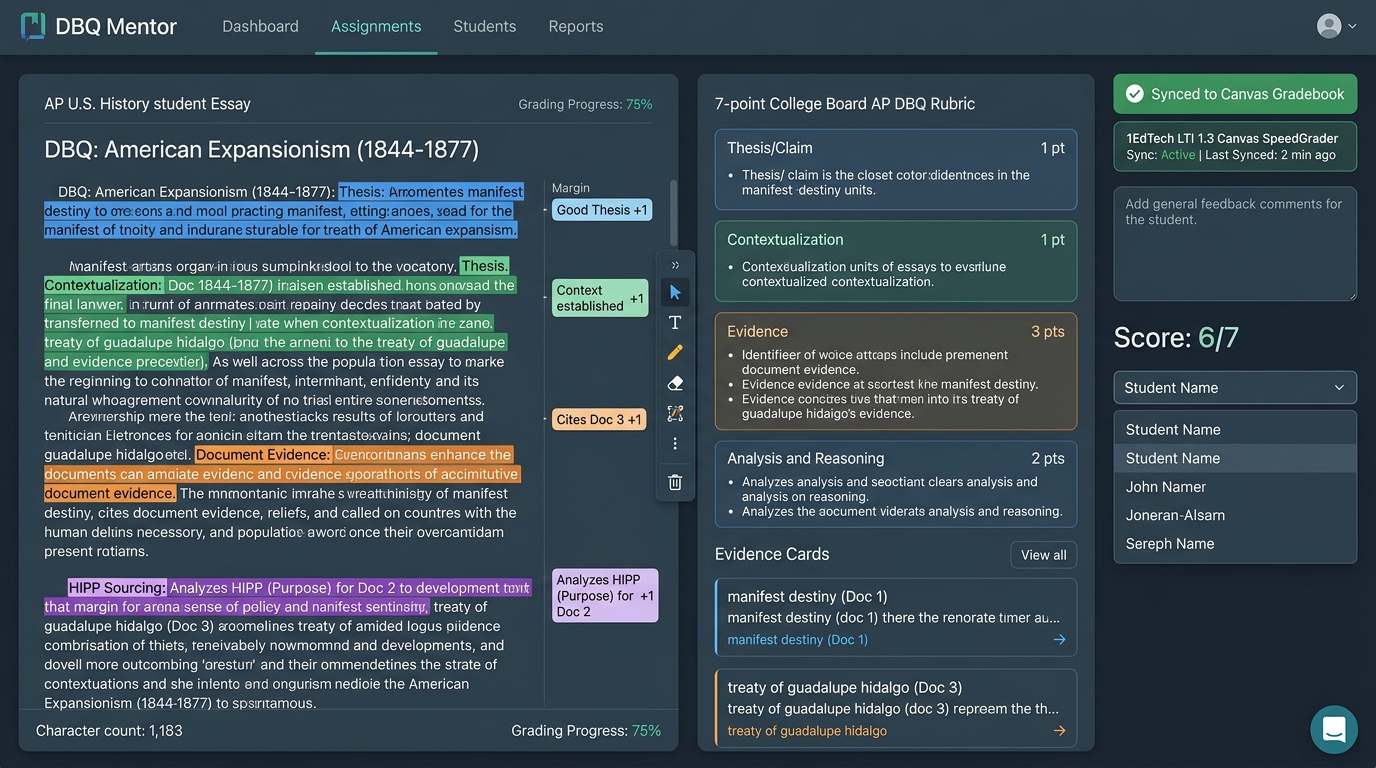Switch to the Assignments tab
The height and width of the screenshot is (768, 1376).
click(376, 27)
